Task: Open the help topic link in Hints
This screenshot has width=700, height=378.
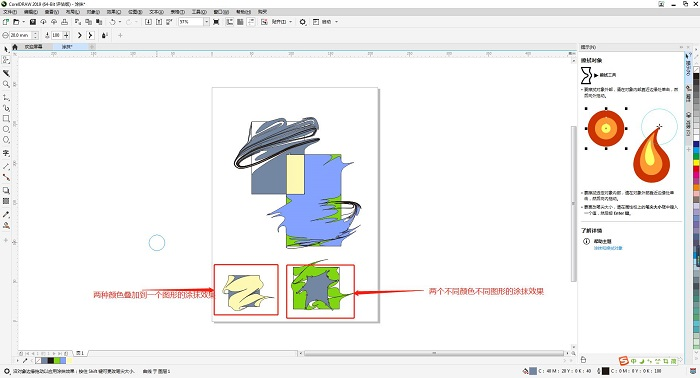Action: coord(608,248)
